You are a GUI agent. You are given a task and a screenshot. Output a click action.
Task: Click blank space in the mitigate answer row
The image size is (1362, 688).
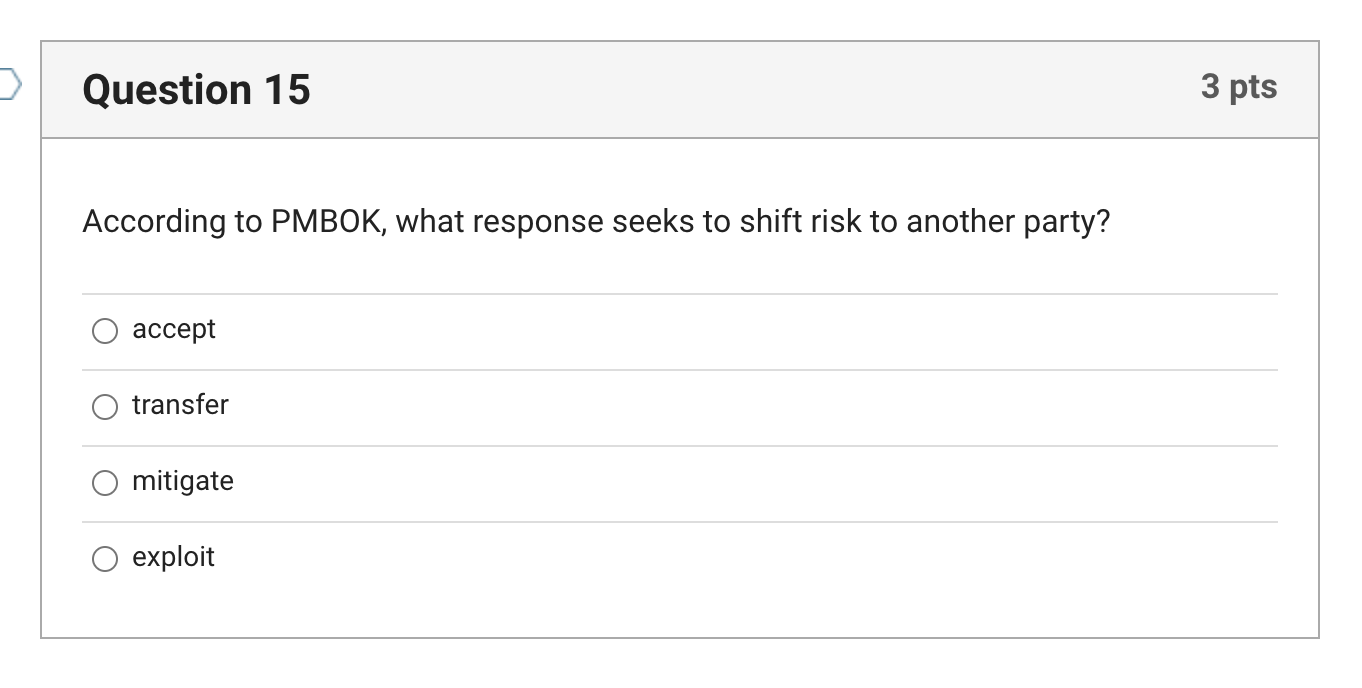[700, 482]
